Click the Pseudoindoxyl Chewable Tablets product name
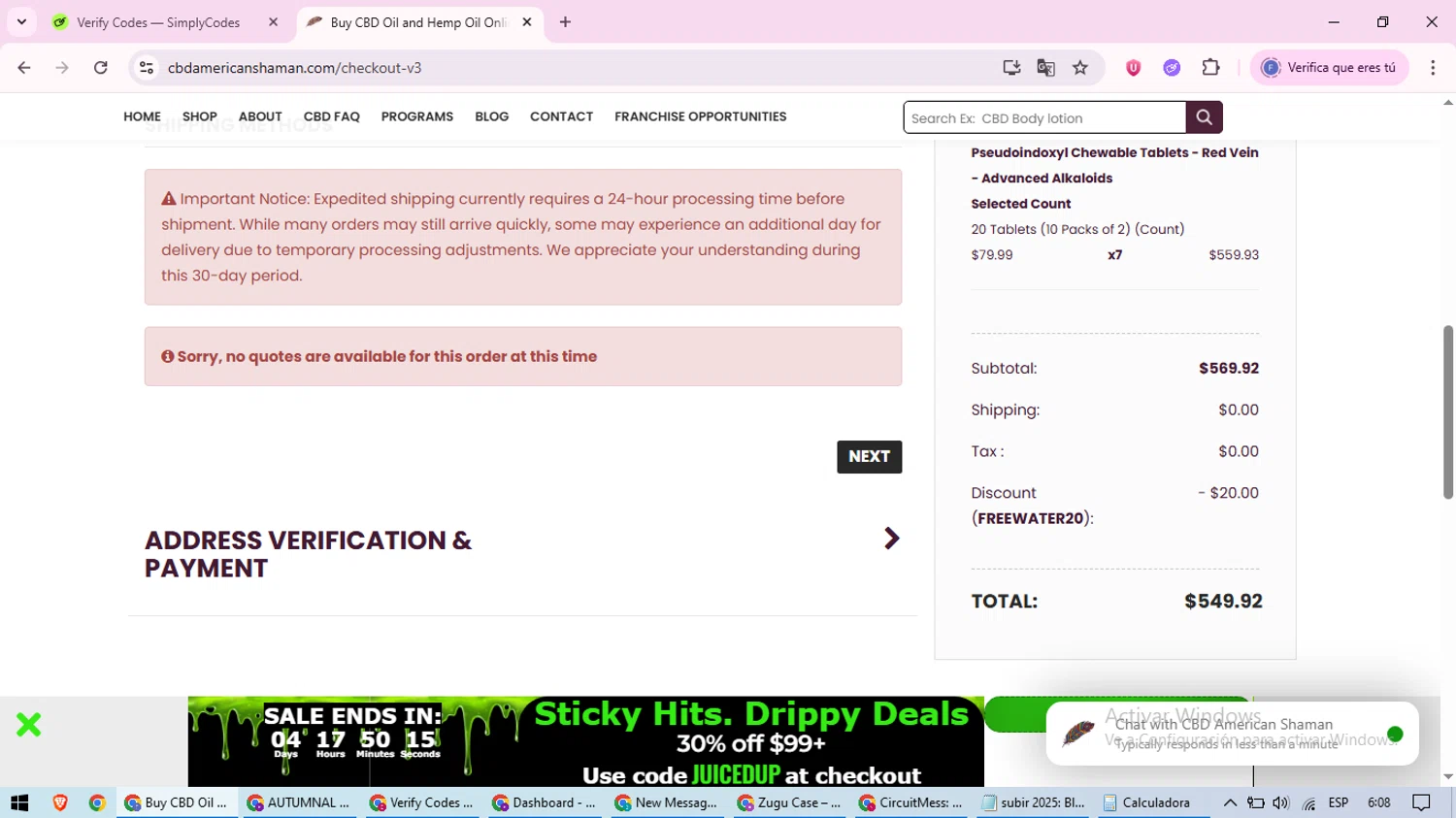 (x=1114, y=165)
